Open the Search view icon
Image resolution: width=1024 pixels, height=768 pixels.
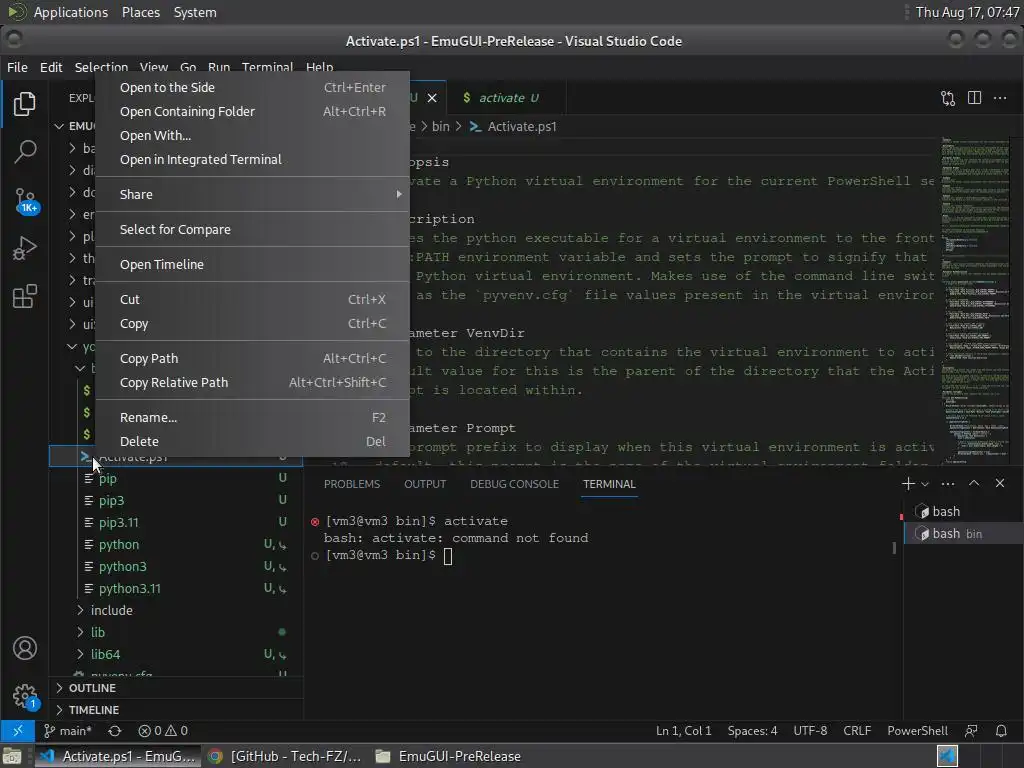click(25, 152)
